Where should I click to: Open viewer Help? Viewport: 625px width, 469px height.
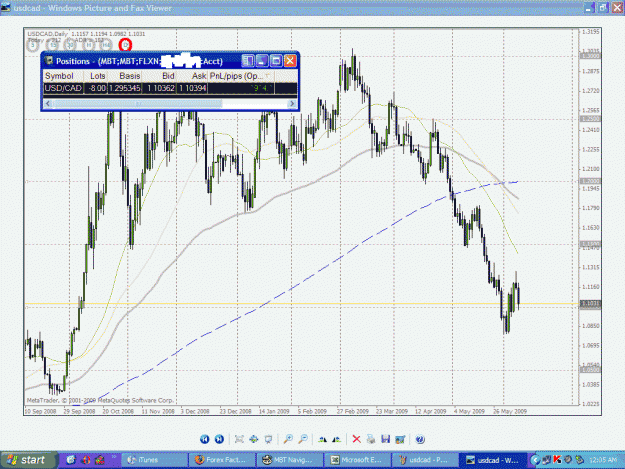tap(420, 439)
